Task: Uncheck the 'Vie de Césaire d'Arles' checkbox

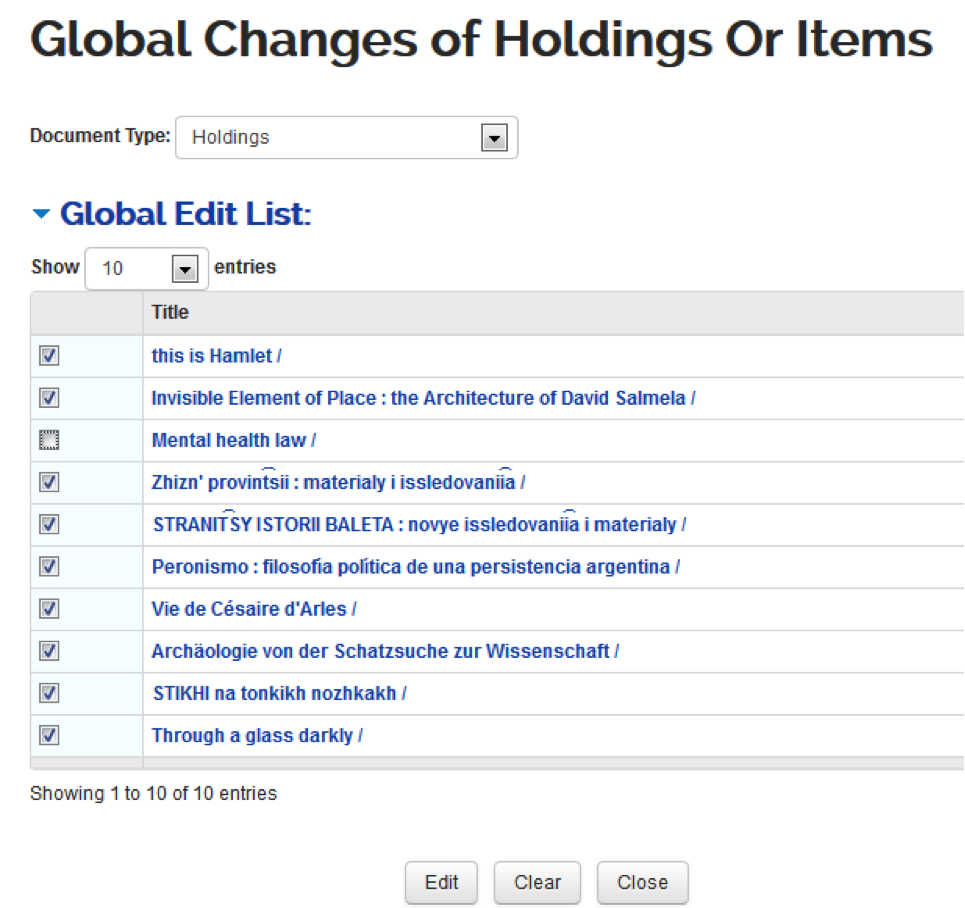Action: click(50, 609)
